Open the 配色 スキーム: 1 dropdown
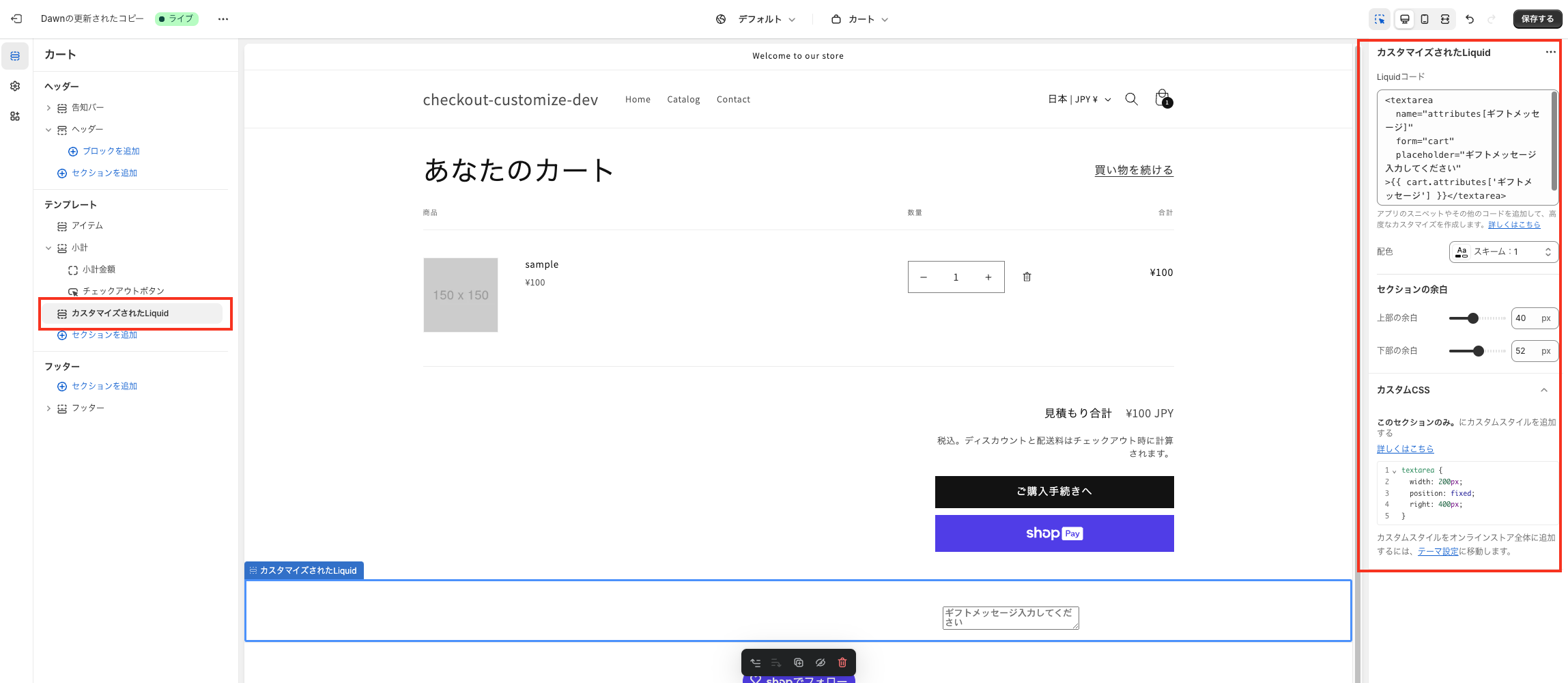Viewport: 1568px width, 683px height. [x=1504, y=252]
